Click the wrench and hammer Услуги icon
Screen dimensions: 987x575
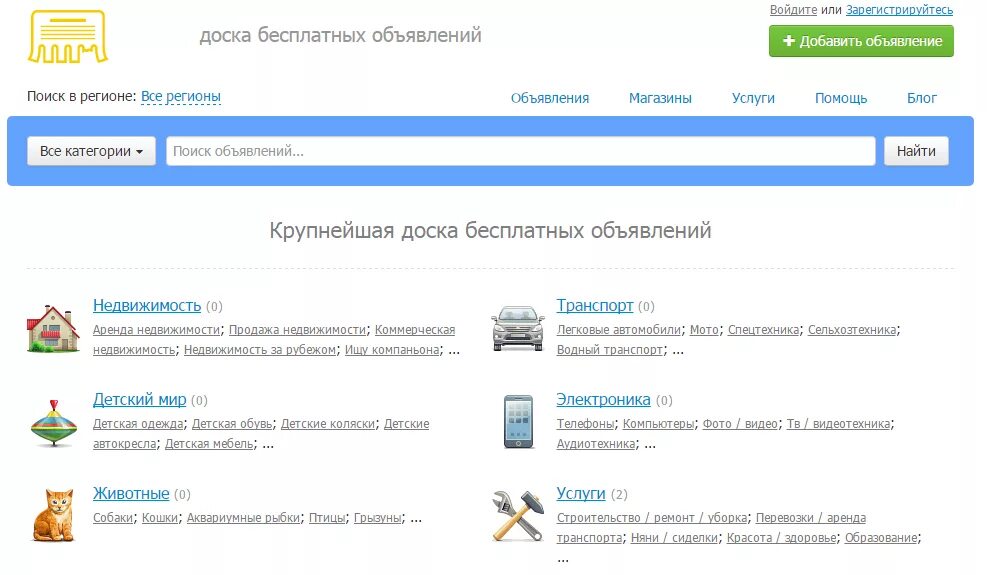tap(518, 516)
